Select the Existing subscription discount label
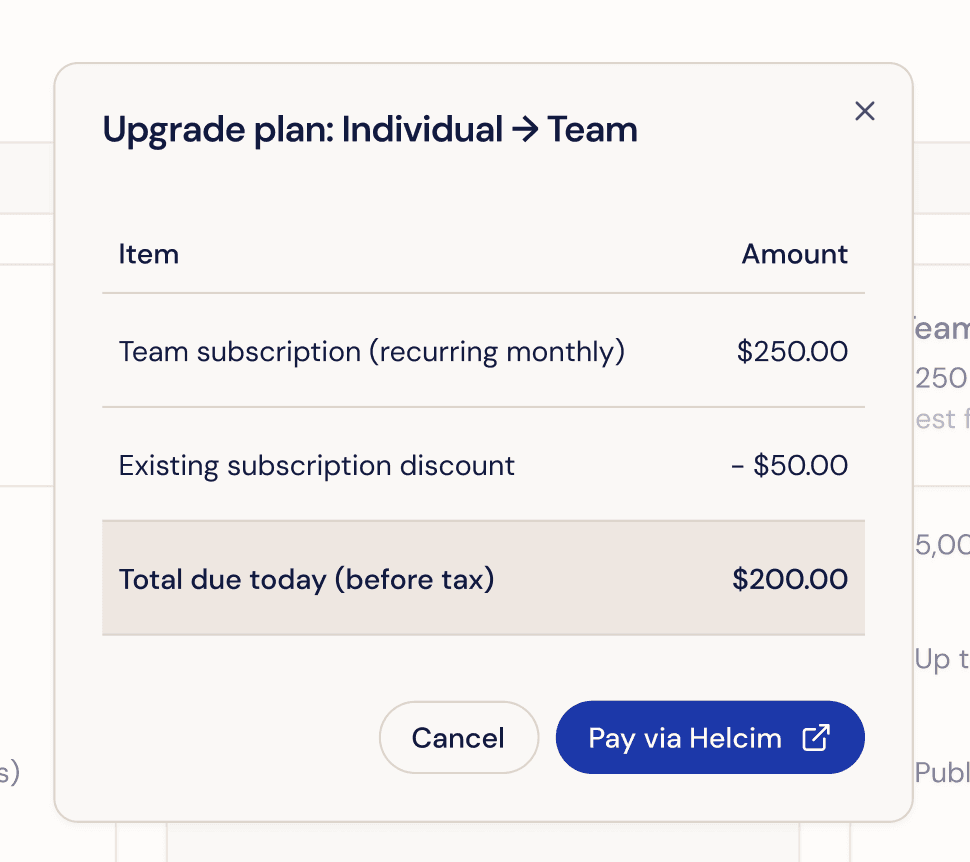970x862 pixels. coord(316,466)
